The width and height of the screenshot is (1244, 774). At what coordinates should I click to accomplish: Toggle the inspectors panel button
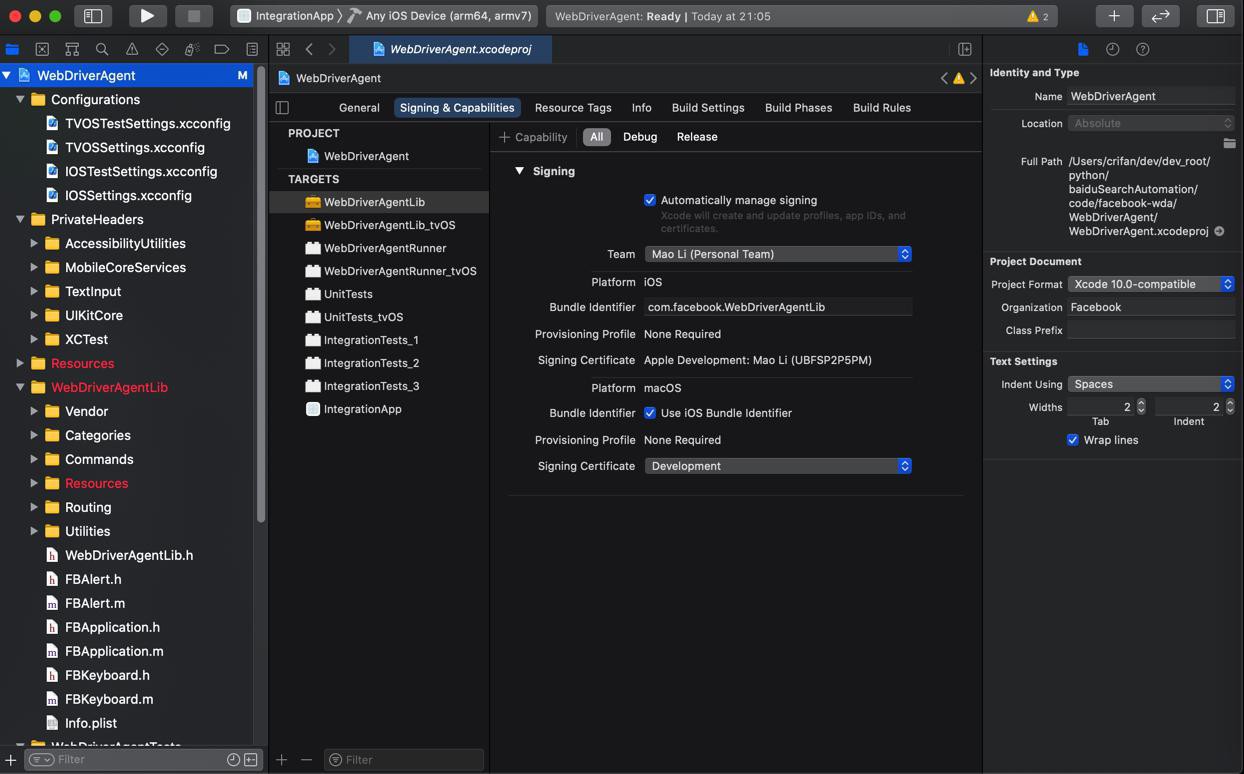coord(1216,16)
